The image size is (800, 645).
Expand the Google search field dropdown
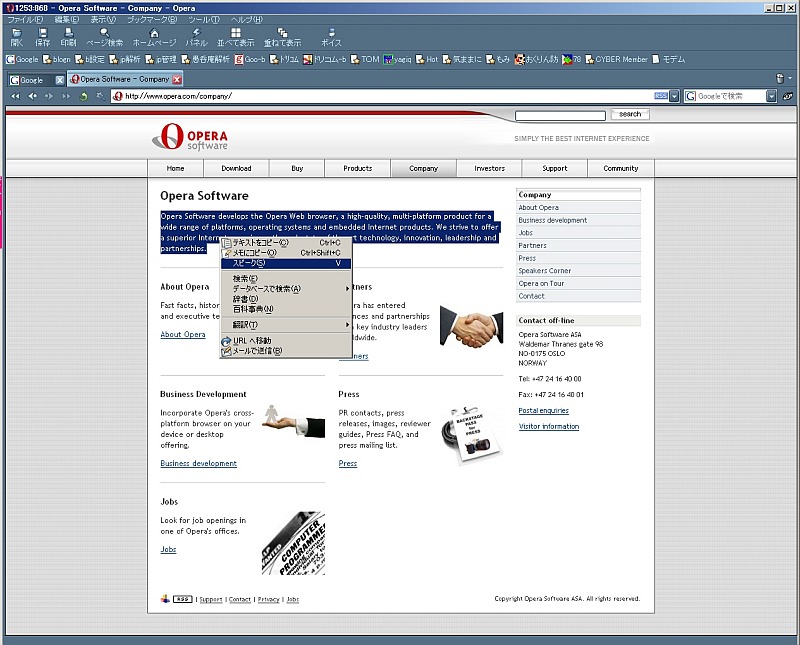pyautogui.click(x=771, y=96)
